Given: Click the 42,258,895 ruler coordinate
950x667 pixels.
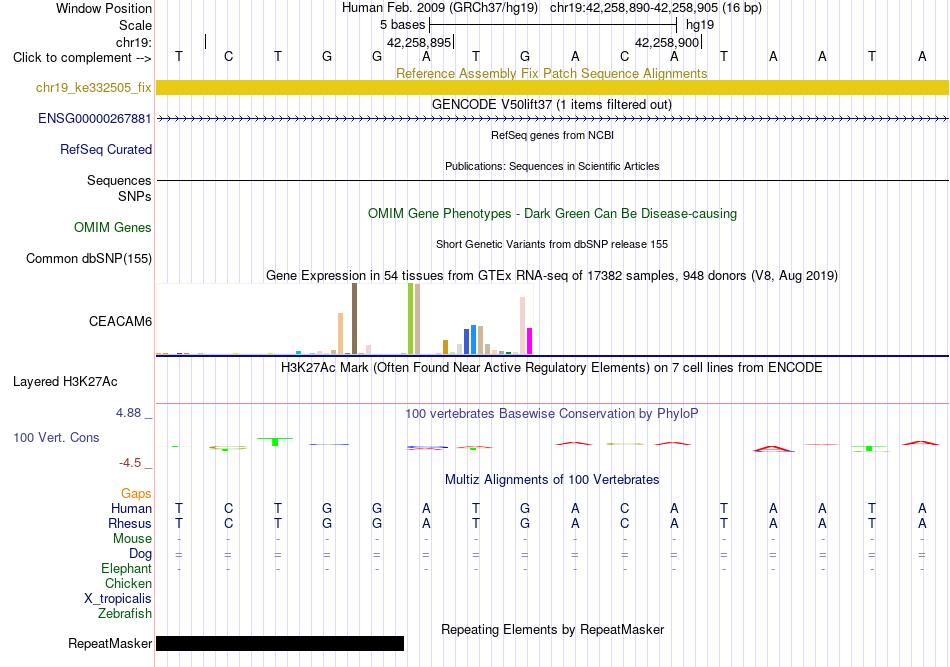Looking at the screenshot, I should [419, 42].
